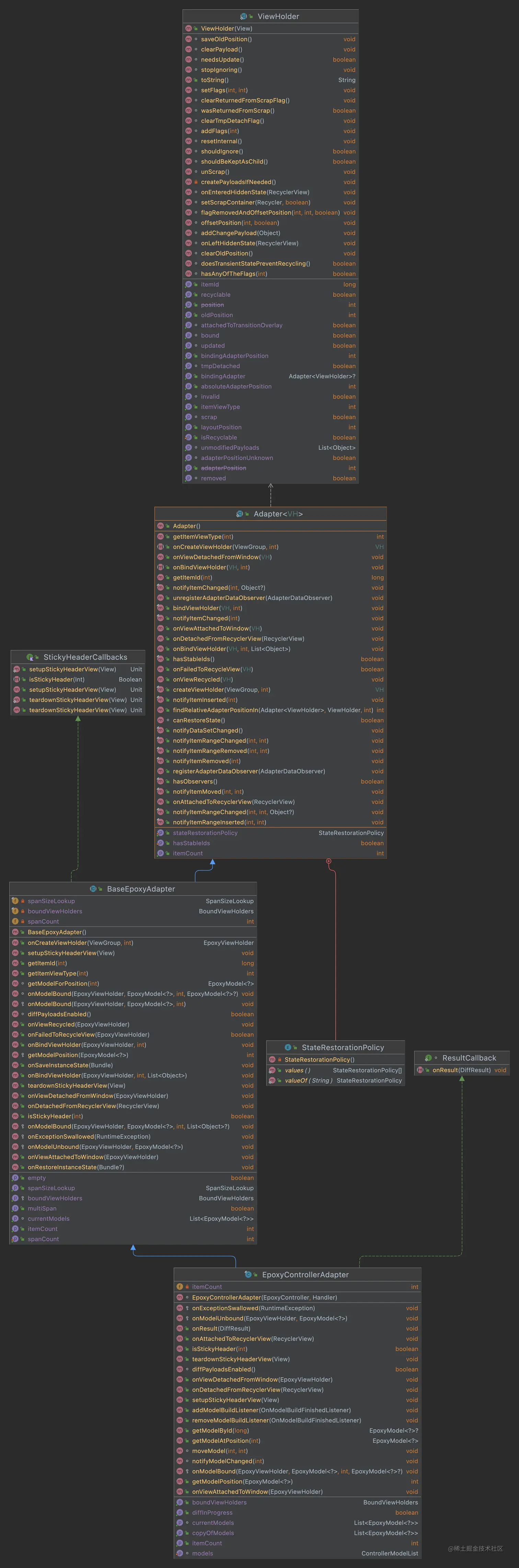
Task: Click the enum icon beside the StateRestorationPolicy title
Action: coord(288,1048)
